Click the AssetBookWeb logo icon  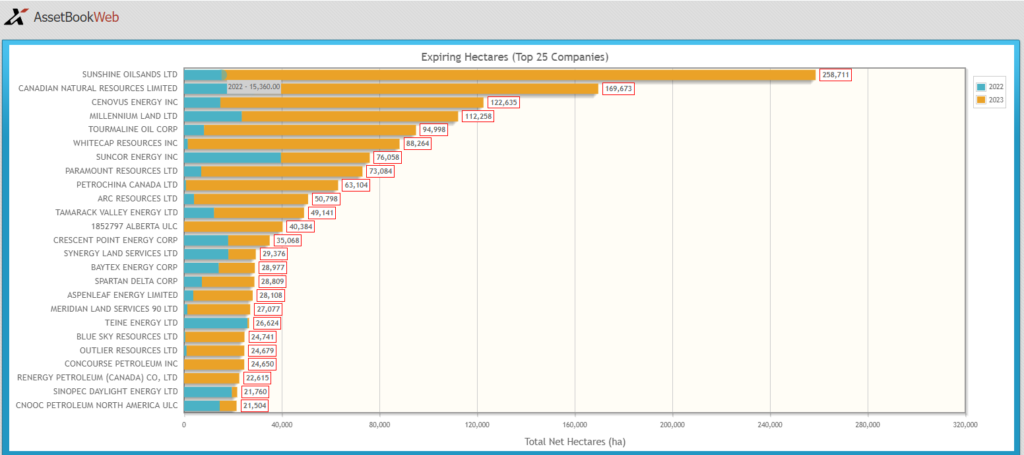16,16
